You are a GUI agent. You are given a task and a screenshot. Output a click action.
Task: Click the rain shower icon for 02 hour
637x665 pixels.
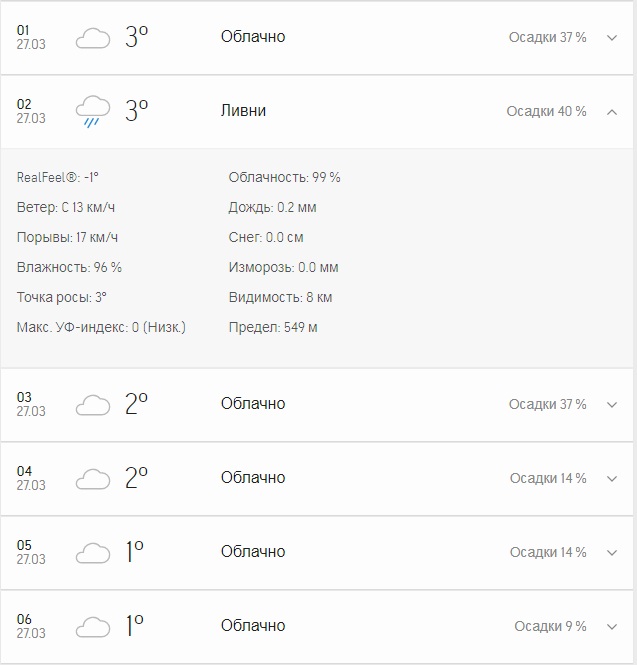(x=93, y=112)
